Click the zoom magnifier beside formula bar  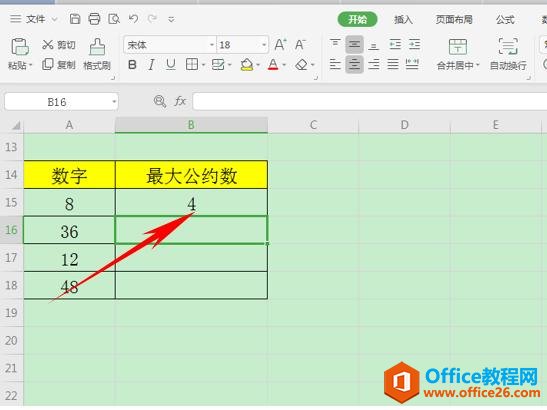click(x=160, y=102)
